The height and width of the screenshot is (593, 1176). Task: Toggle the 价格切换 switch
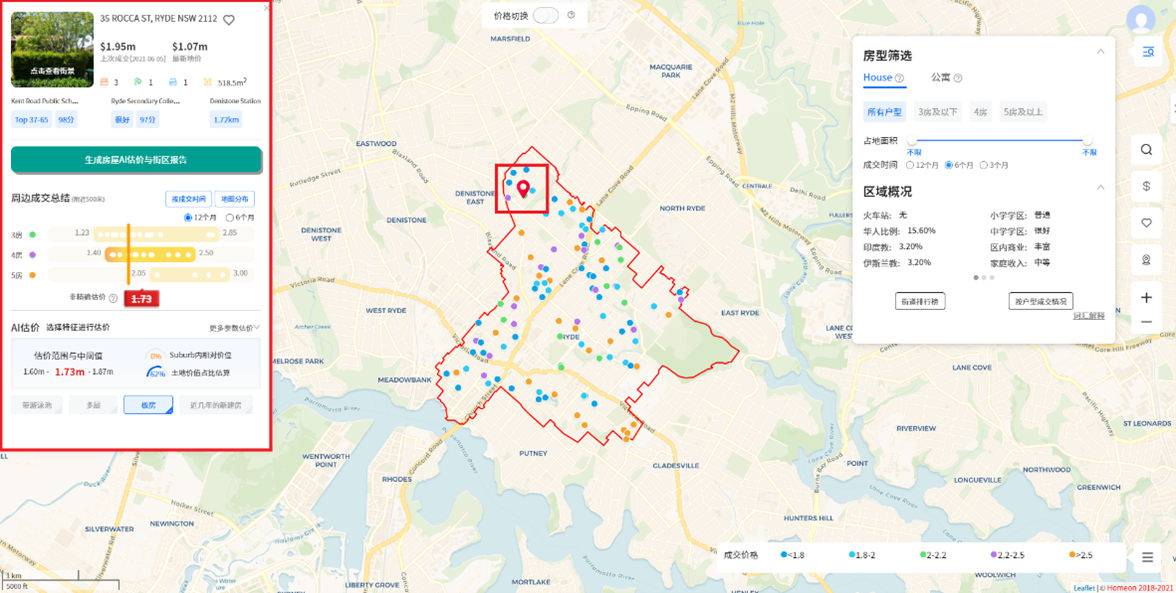tap(547, 15)
